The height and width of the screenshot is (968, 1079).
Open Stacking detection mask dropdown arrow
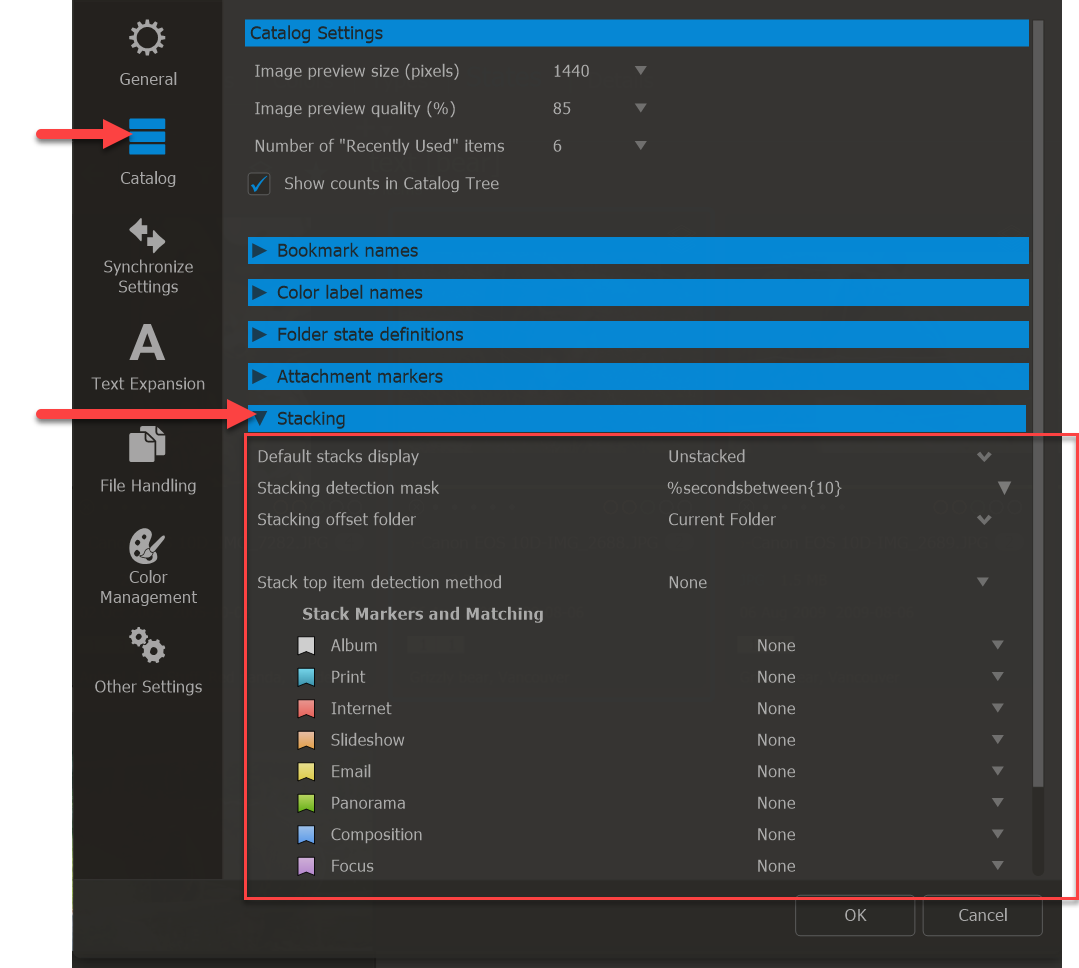1004,488
